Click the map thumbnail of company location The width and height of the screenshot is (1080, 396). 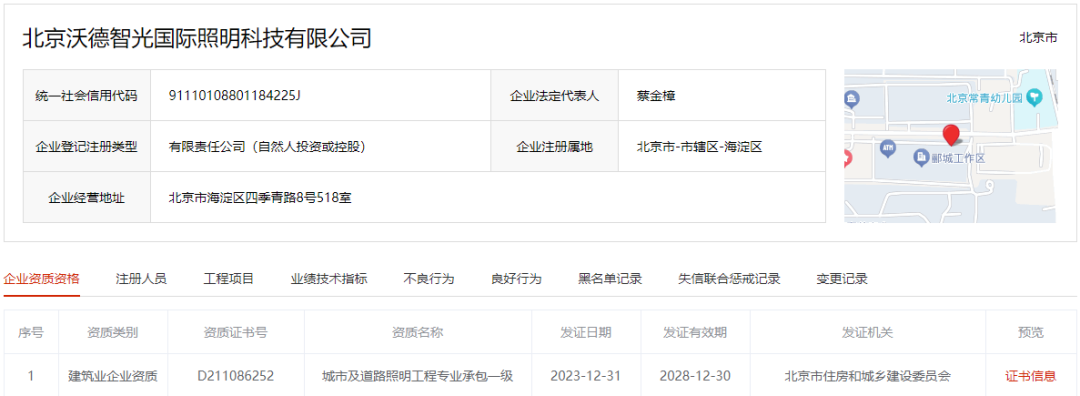951,146
